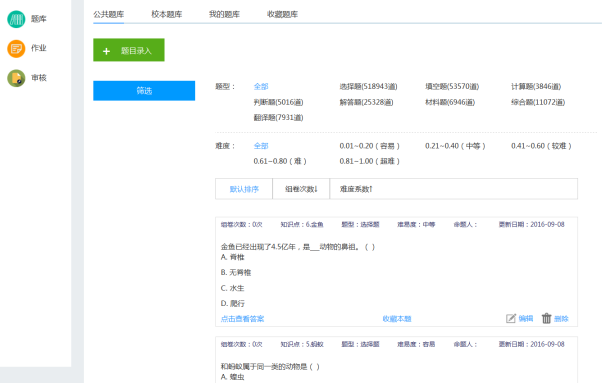
Task: Open the 审核 sidebar icon
Action: click(x=16, y=78)
